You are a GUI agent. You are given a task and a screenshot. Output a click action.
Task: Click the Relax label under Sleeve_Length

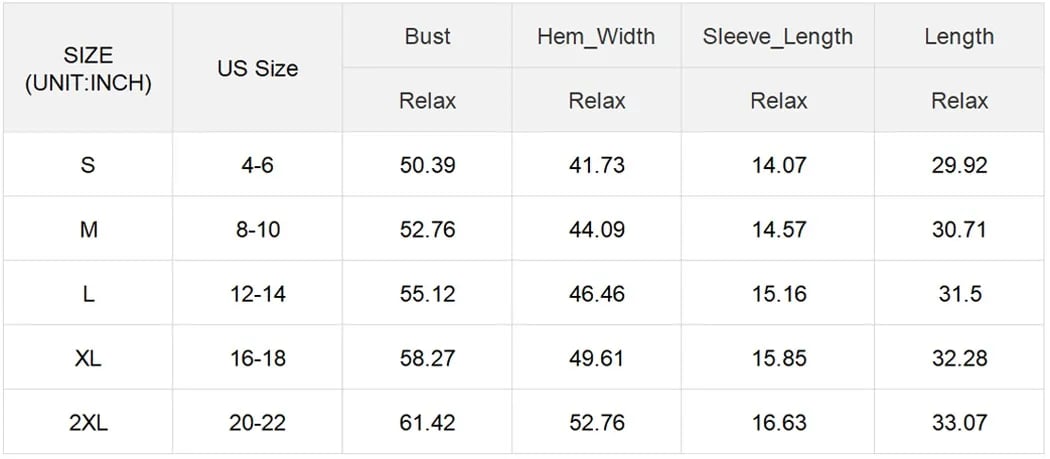pos(778,101)
